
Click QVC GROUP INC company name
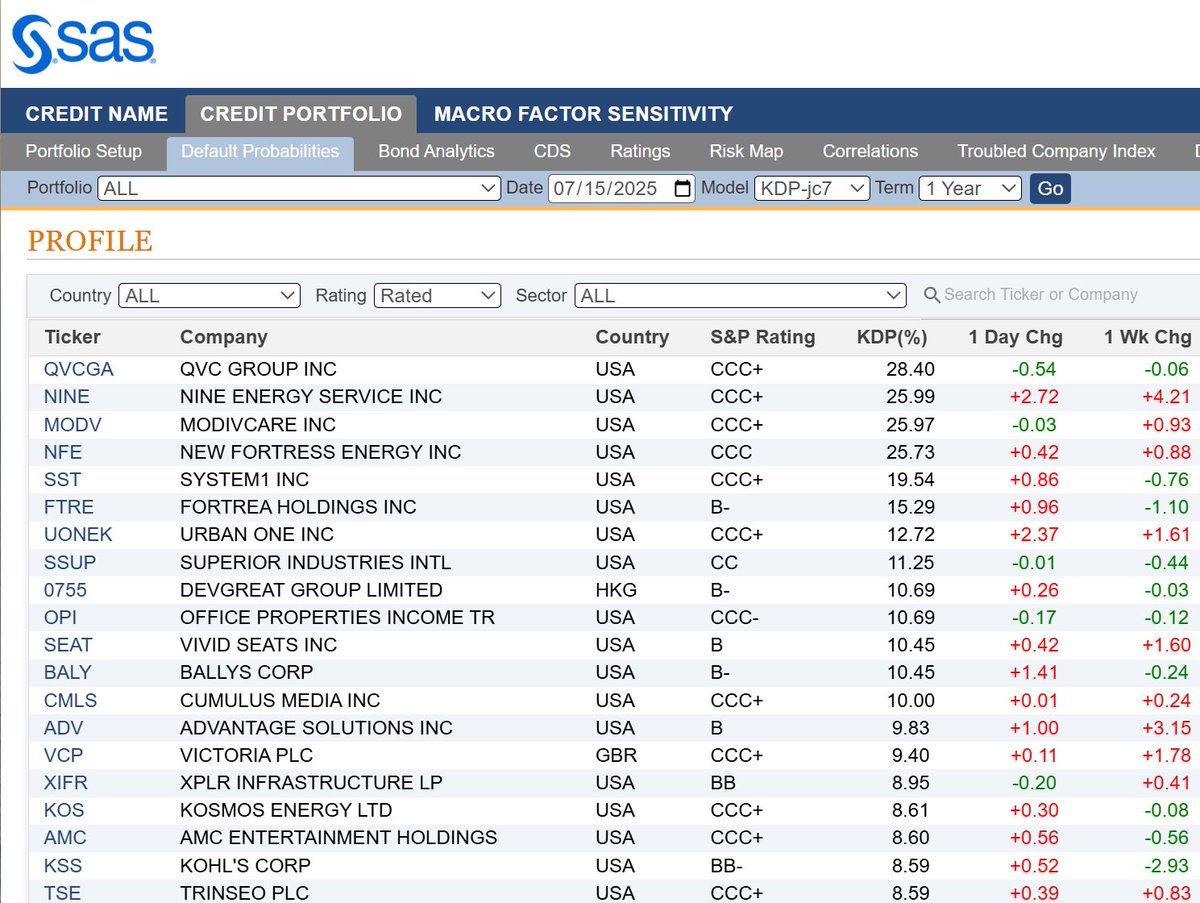point(258,369)
